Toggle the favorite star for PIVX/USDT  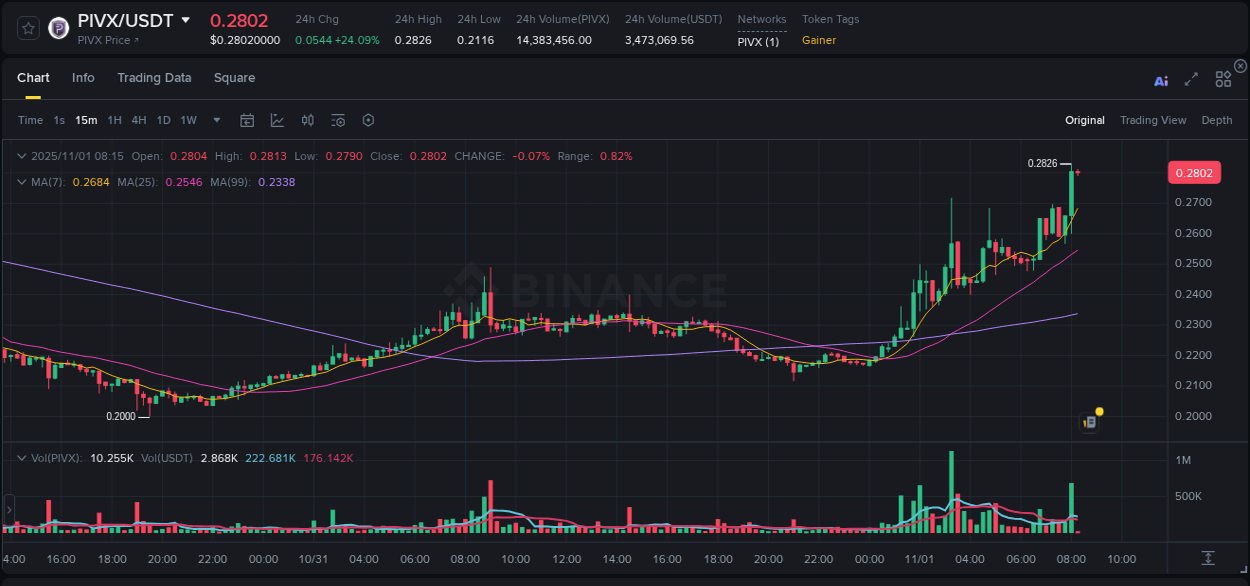[x=27, y=28]
